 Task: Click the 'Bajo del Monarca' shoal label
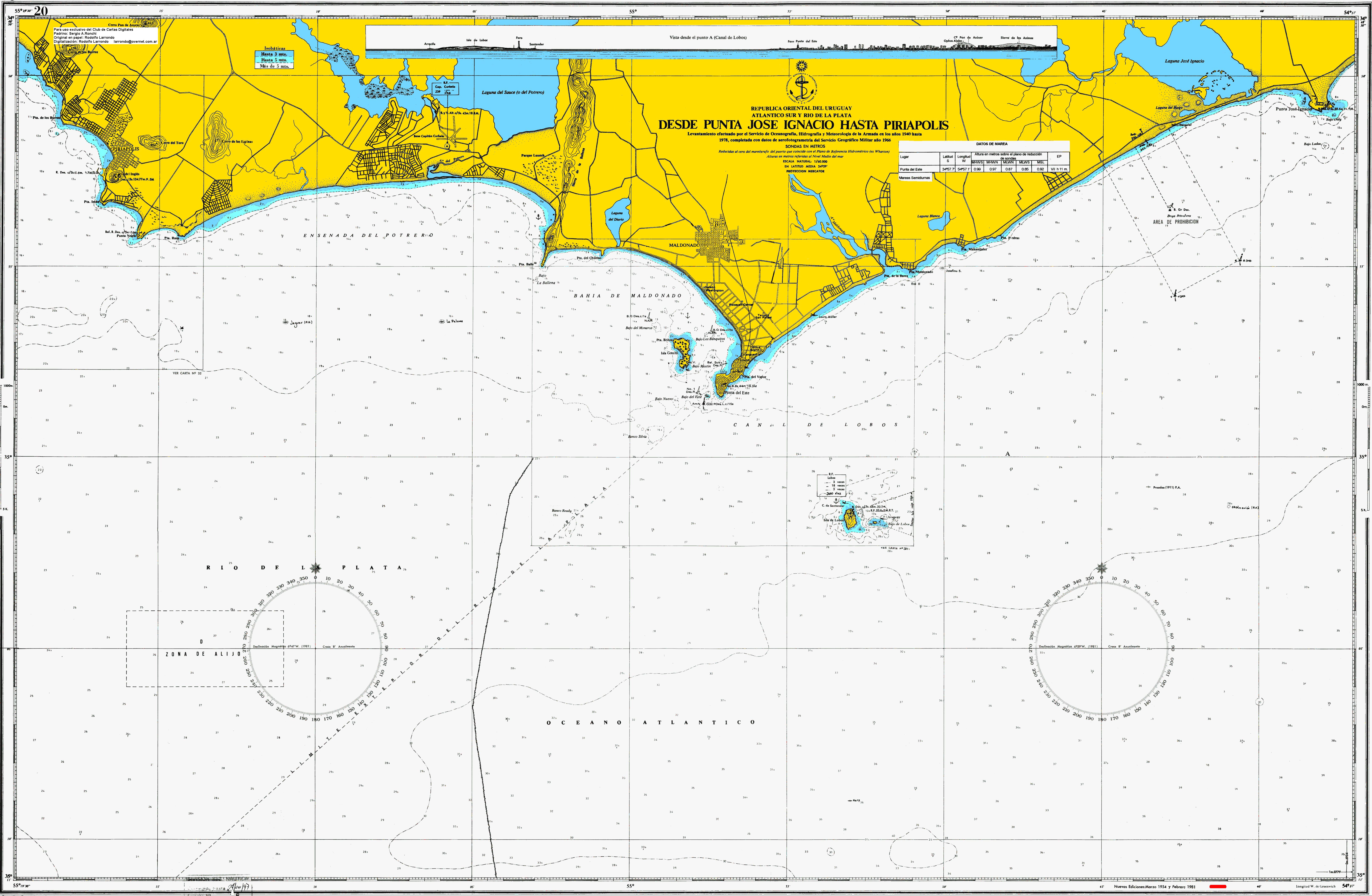click(x=639, y=328)
